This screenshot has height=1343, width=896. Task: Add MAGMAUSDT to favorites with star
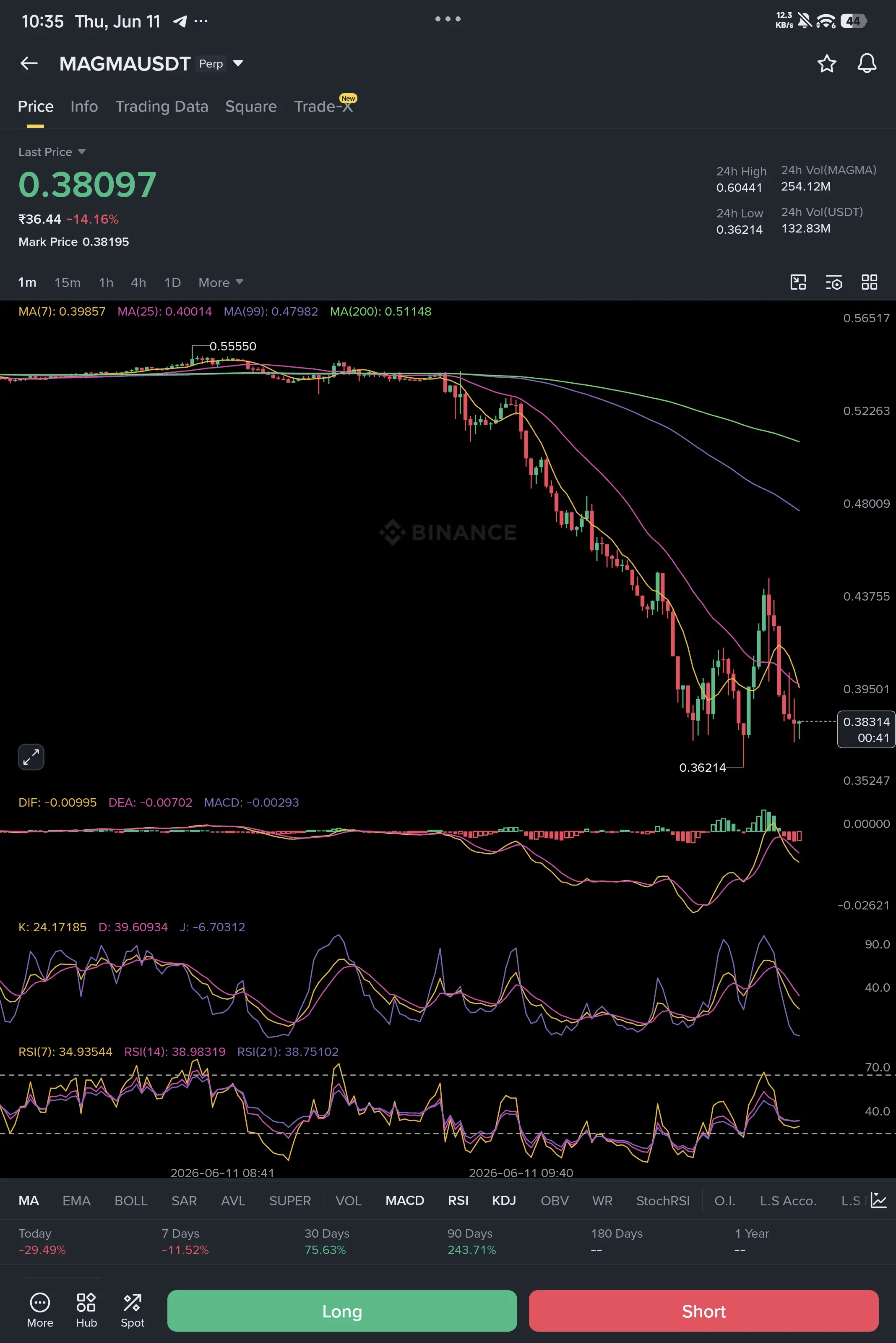[826, 63]
